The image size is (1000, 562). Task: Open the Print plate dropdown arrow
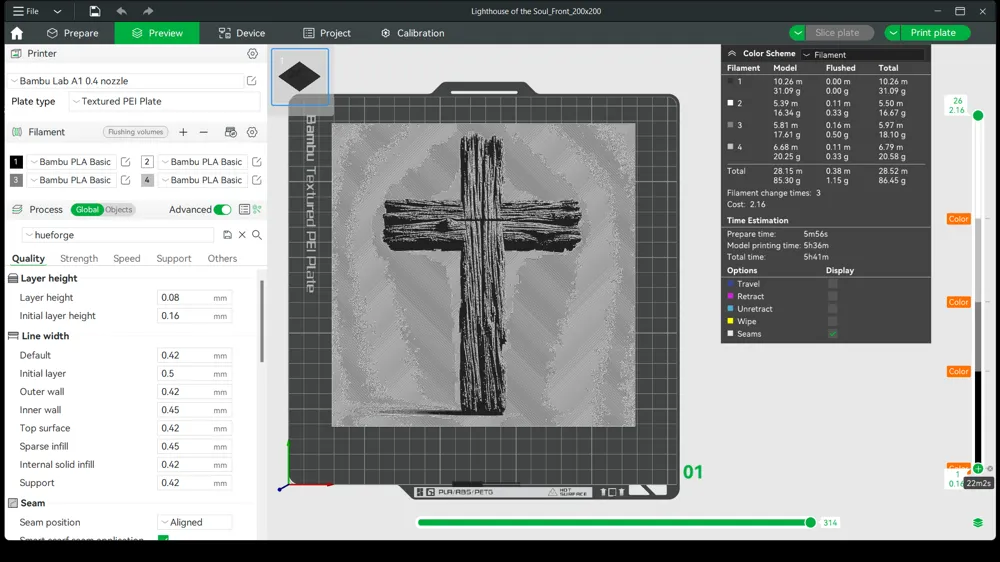coord(893,33)
